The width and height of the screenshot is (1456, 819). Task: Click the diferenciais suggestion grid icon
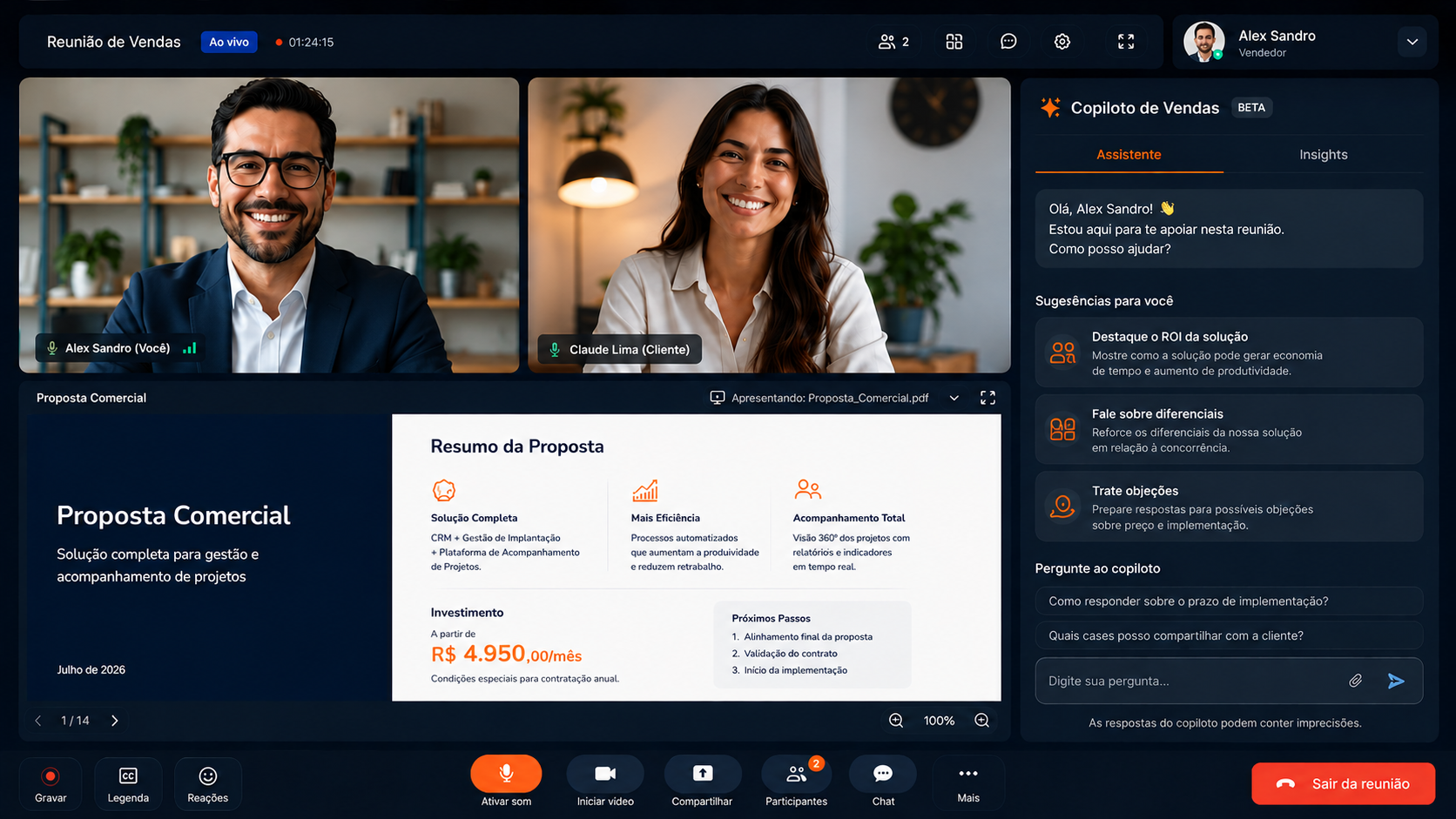[1062, 429]
